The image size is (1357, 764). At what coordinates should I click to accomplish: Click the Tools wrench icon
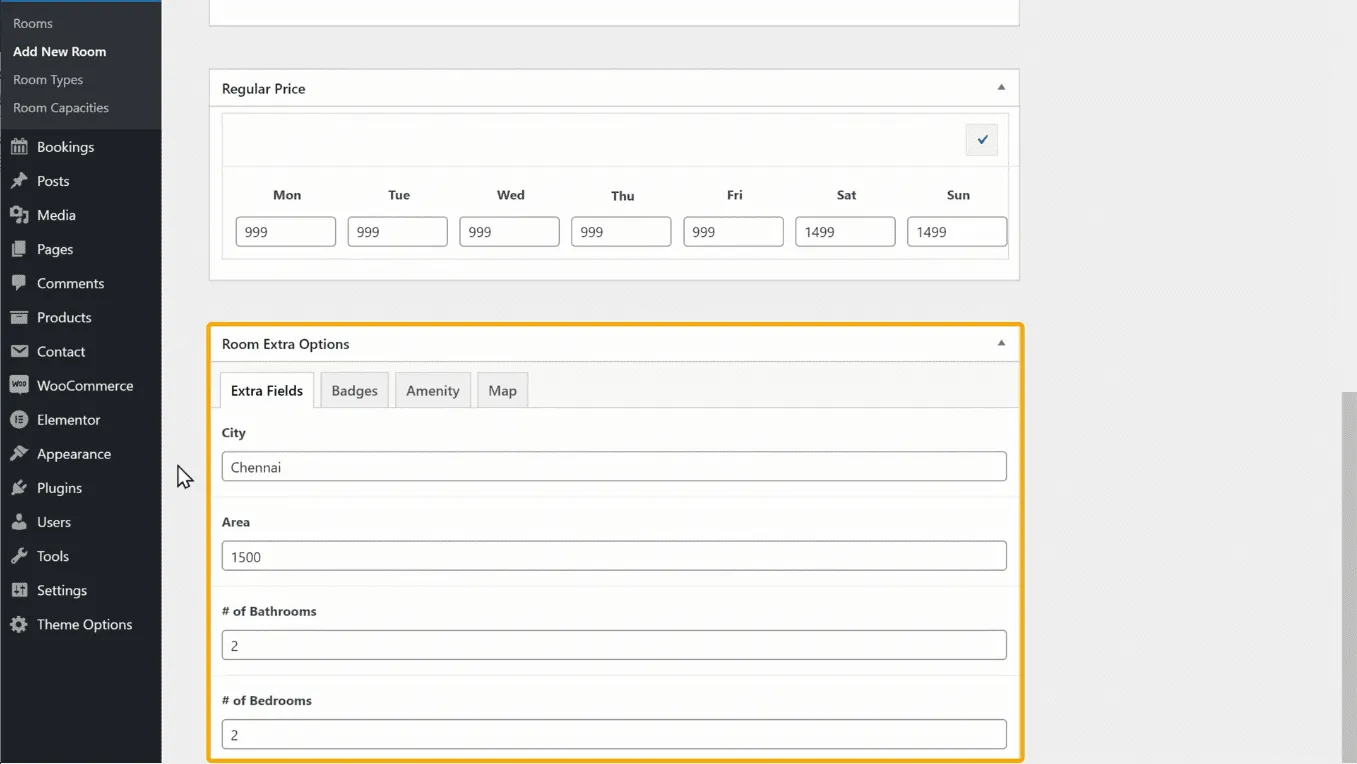[19, 556]
